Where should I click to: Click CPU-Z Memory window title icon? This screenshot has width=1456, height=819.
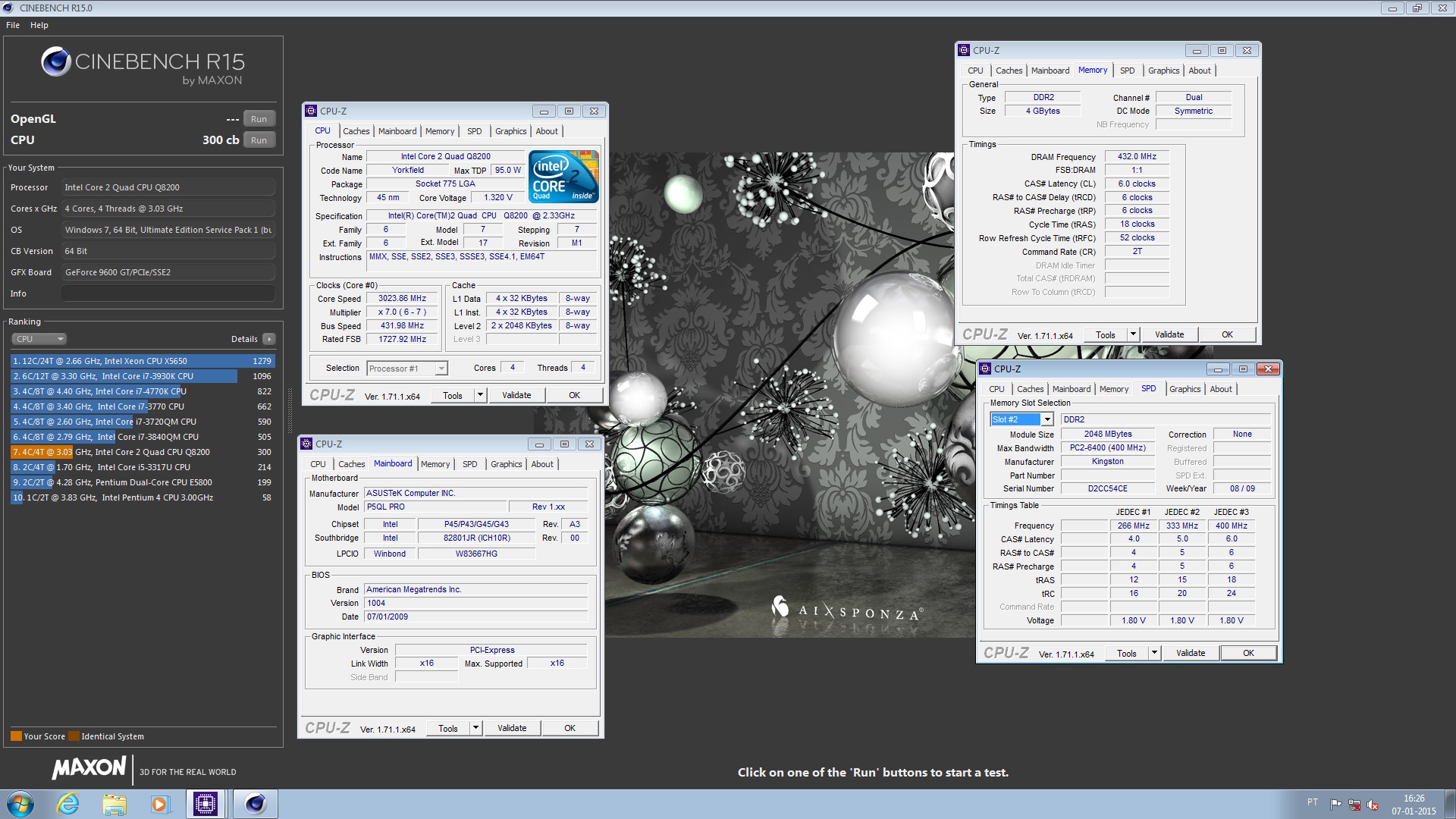(x=964, y=50)
